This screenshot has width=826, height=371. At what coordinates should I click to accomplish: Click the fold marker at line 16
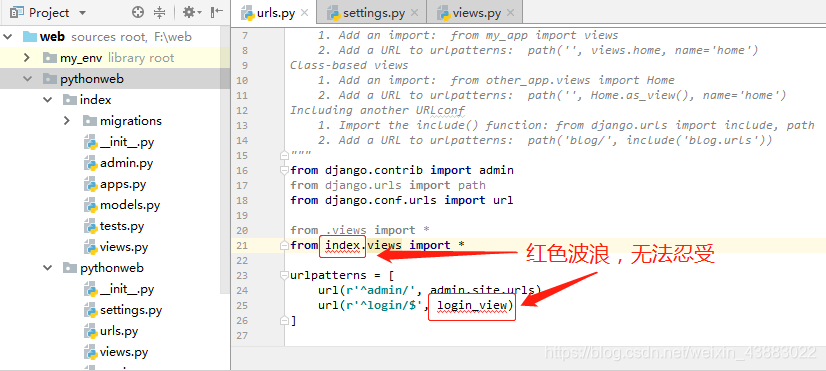284,170
